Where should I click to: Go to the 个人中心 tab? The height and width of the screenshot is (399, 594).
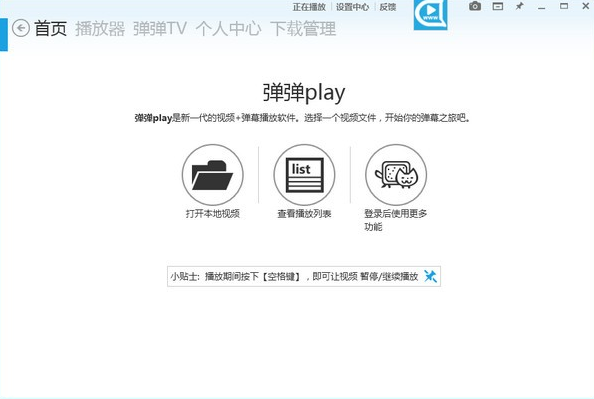point(228,29)
